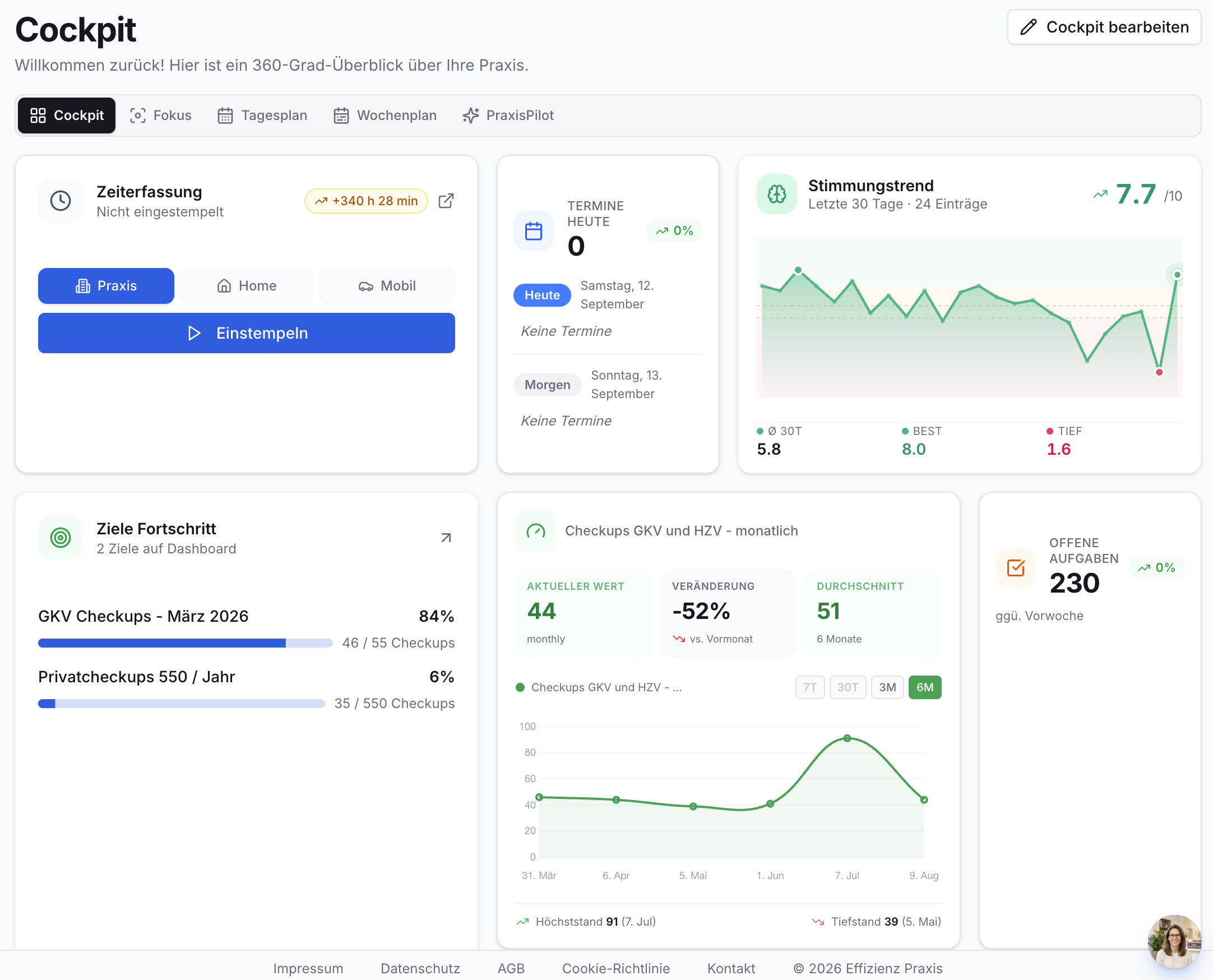Set chart range to 6M

(925, 687)
